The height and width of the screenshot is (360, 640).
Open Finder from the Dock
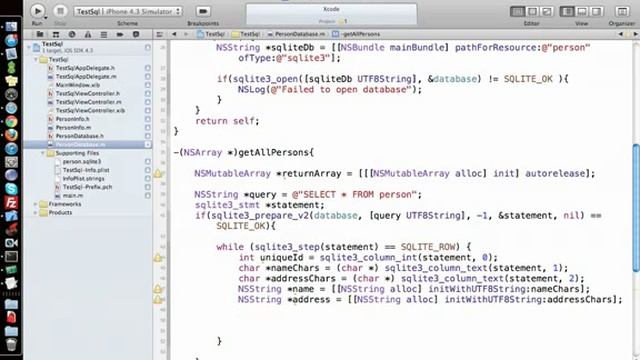11,27
